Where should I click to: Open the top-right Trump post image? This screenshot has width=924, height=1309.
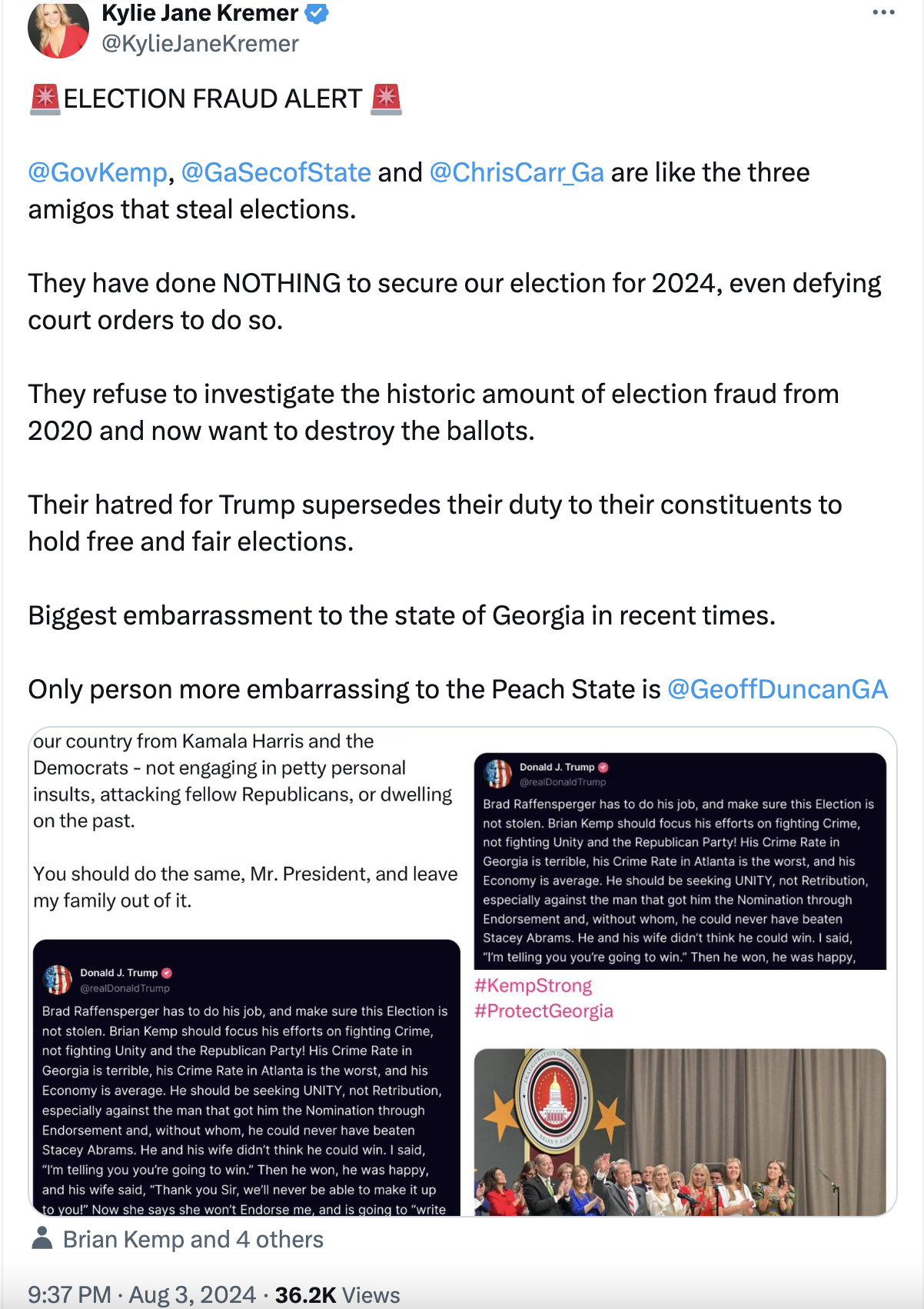pyautogui.click(x=680, y=860)
